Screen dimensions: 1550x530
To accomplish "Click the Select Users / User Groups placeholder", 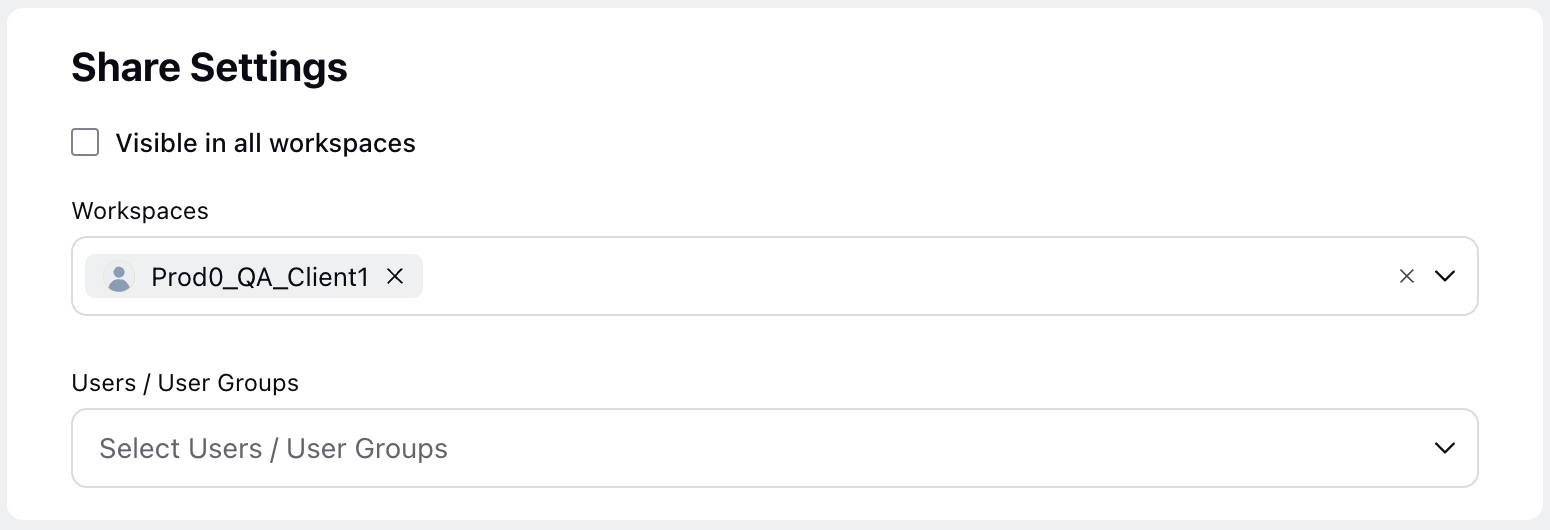I will coord(273,448).
